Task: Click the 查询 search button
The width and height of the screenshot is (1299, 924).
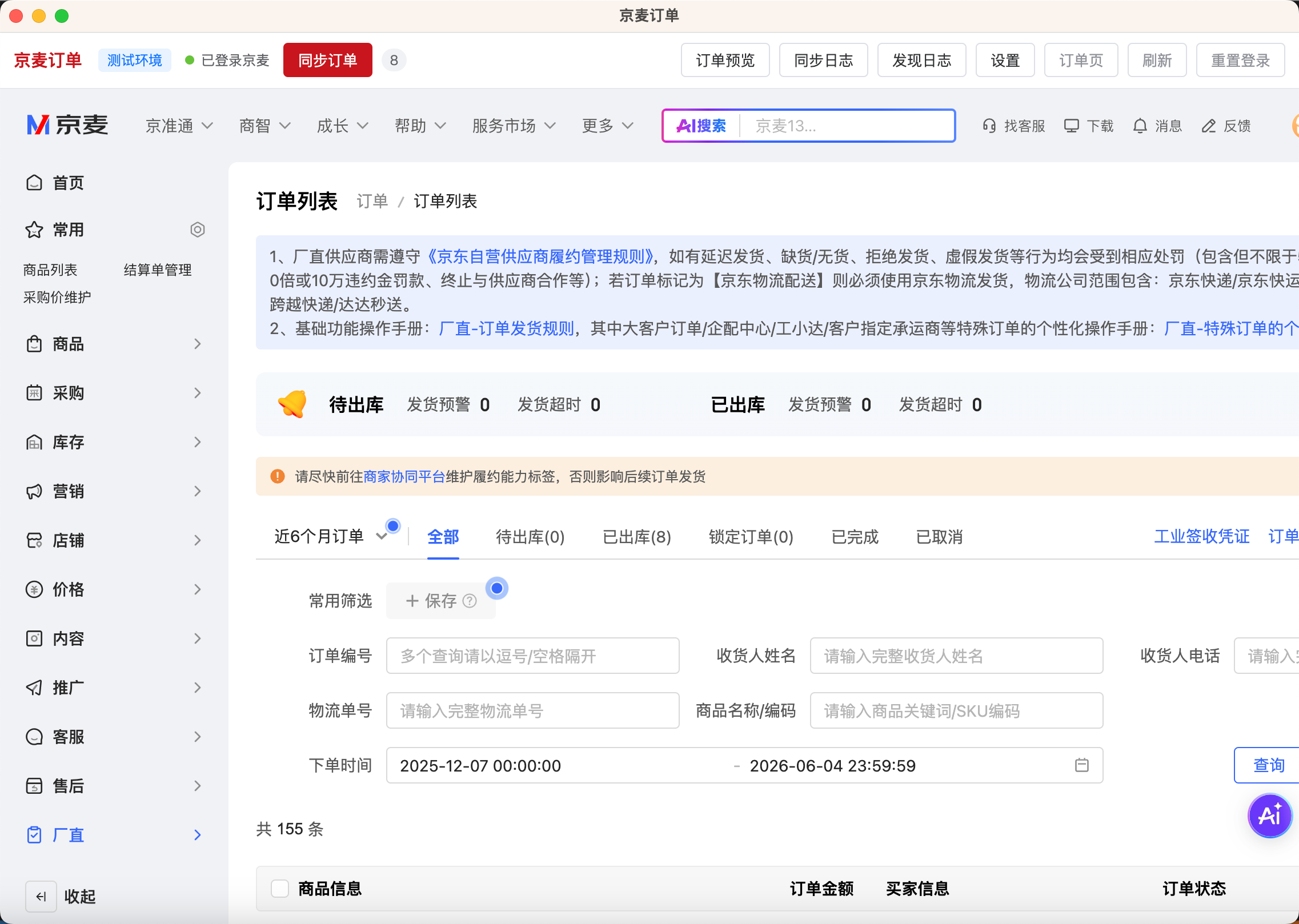Action: (1268, 765)
